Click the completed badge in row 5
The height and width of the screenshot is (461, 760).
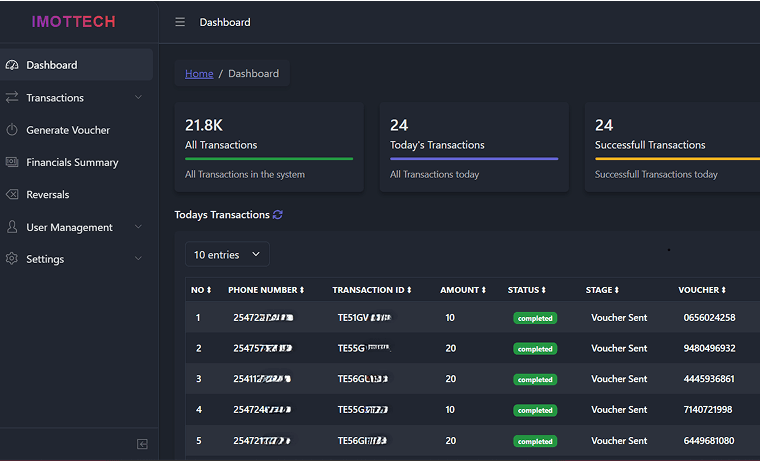(535, 441)
